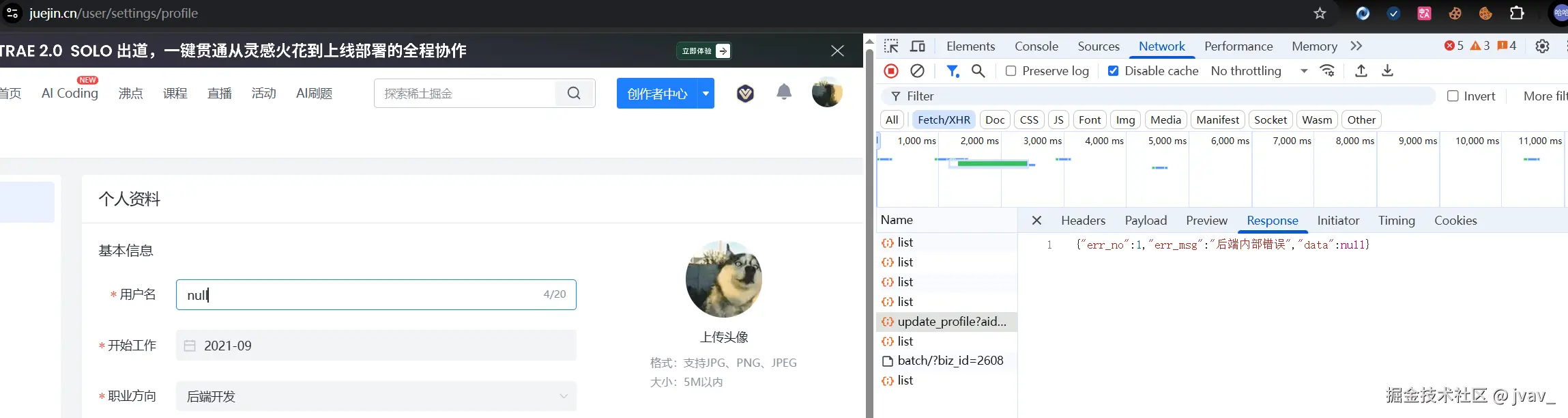
Task: View the request Cookies tab
Action: (x=1455, y=221)
